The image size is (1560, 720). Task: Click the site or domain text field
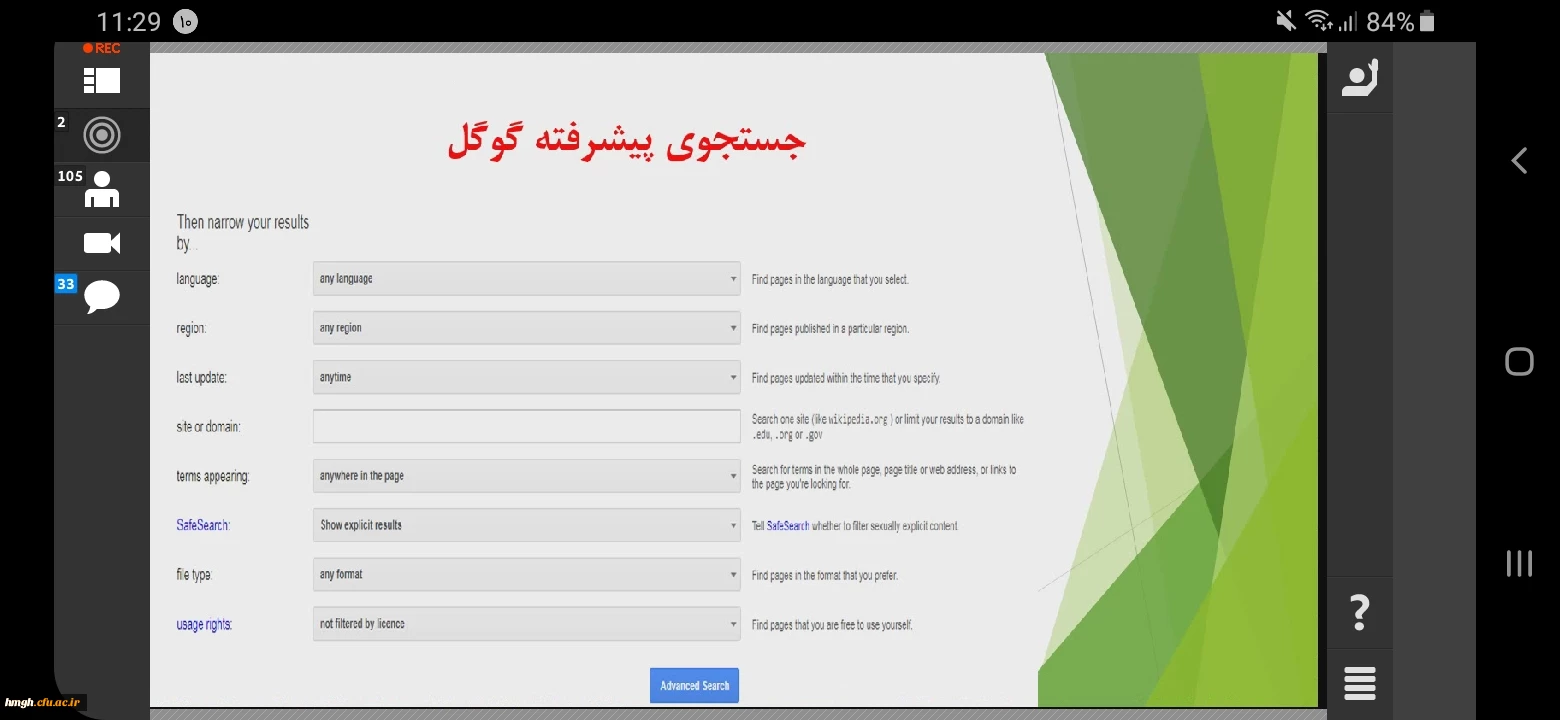(526, 427)
